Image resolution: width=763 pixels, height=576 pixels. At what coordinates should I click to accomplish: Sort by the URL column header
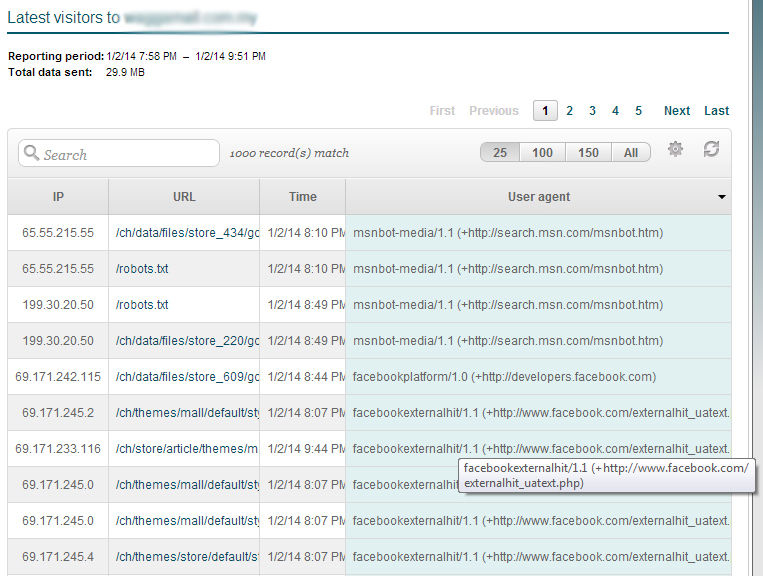click(184, 197)
